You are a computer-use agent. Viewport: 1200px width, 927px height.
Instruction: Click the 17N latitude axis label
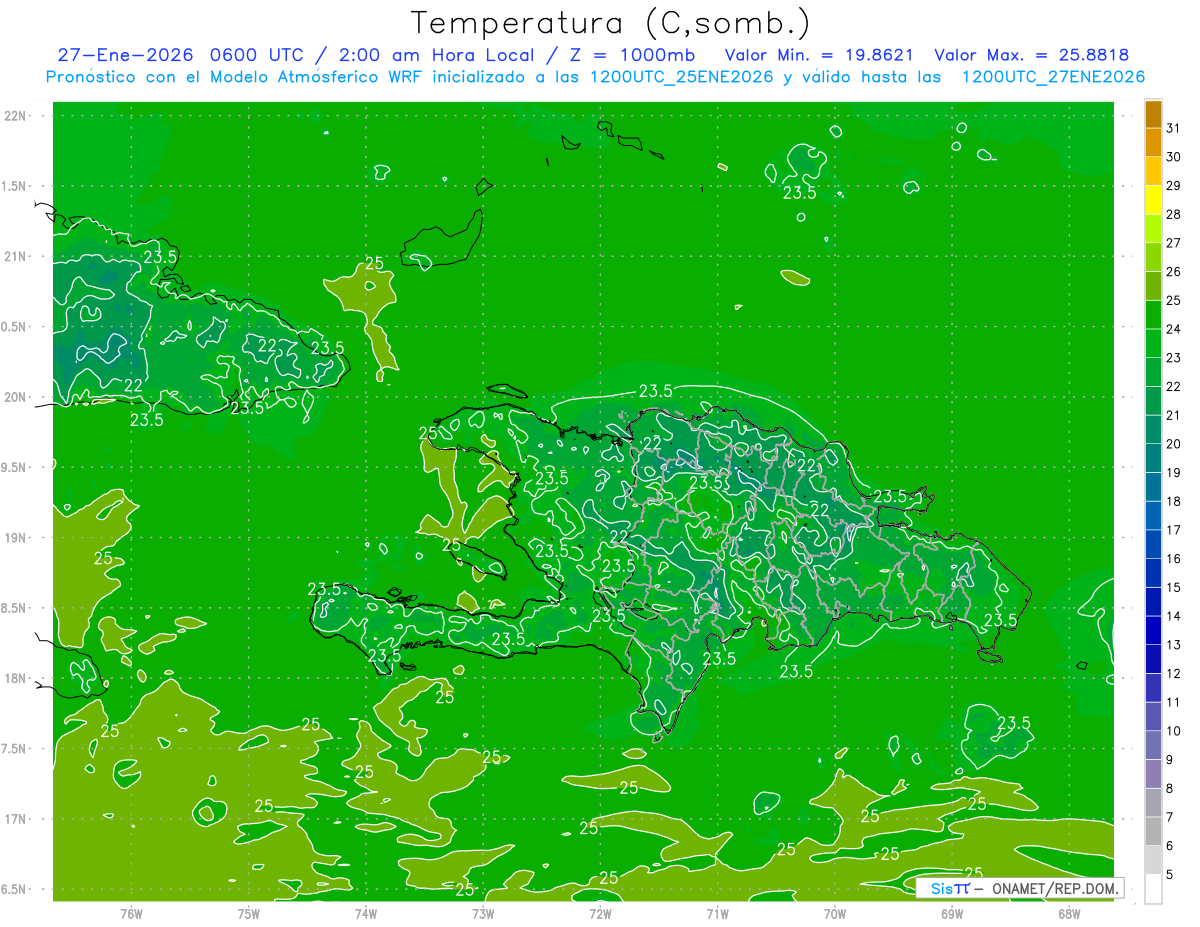click(x=16, y=819)
